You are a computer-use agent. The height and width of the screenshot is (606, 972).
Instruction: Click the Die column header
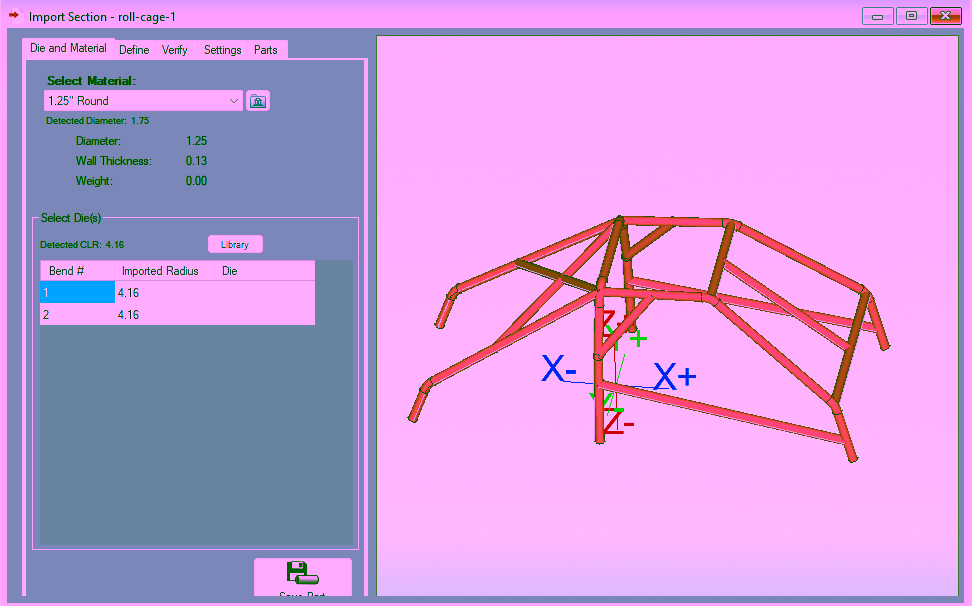265,271
